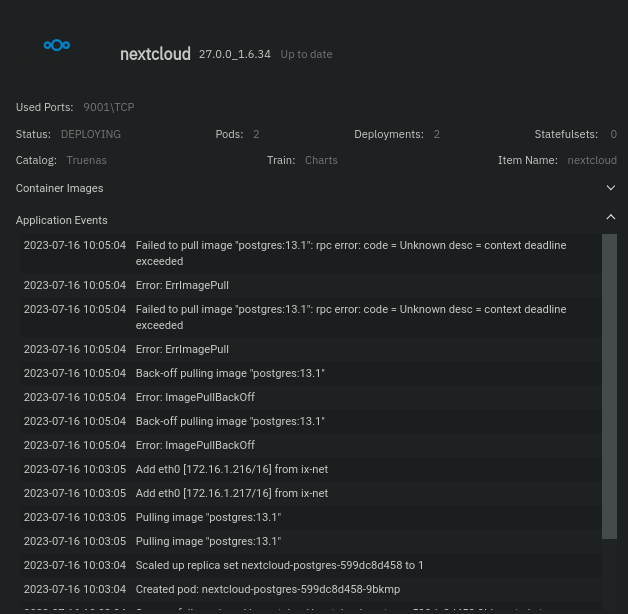Click the used port 9001\TCP value
Viewport: 628px width, 614px height.
click(x=109, y=107)
